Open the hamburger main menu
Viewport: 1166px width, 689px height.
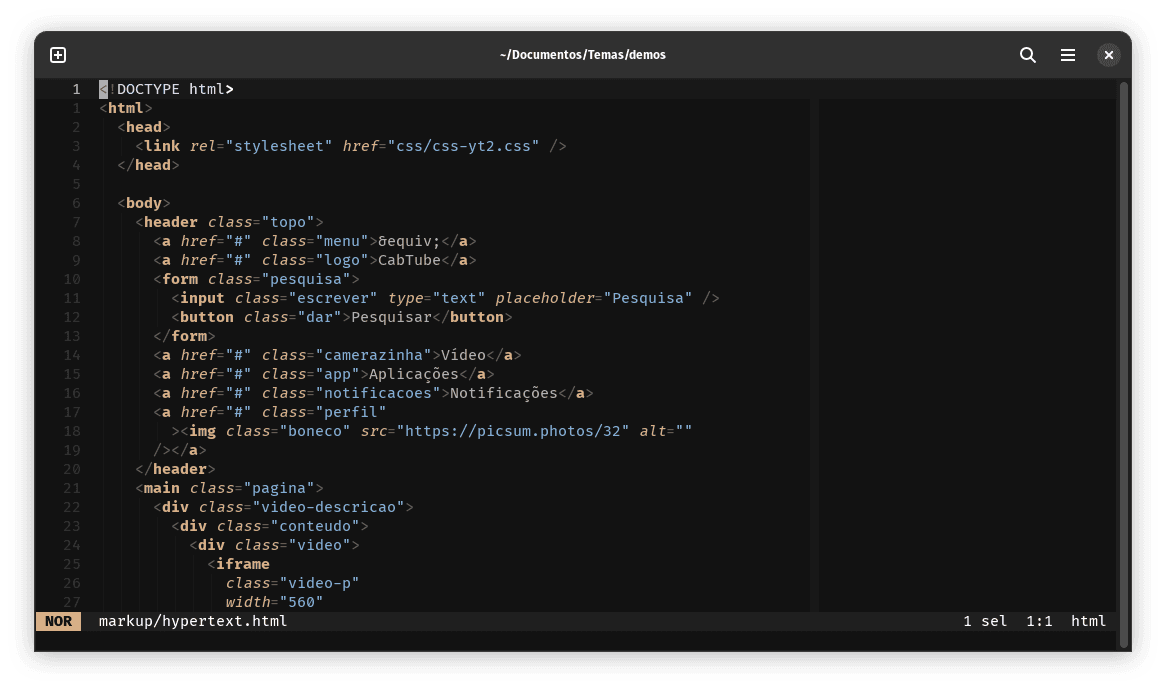(1068, 55)
